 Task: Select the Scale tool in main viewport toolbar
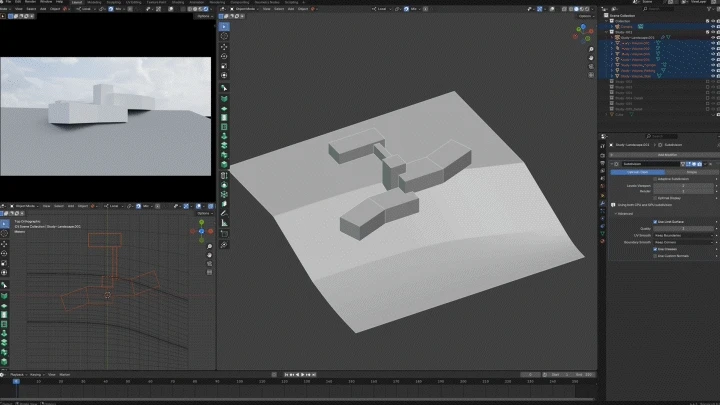(224, 66)
